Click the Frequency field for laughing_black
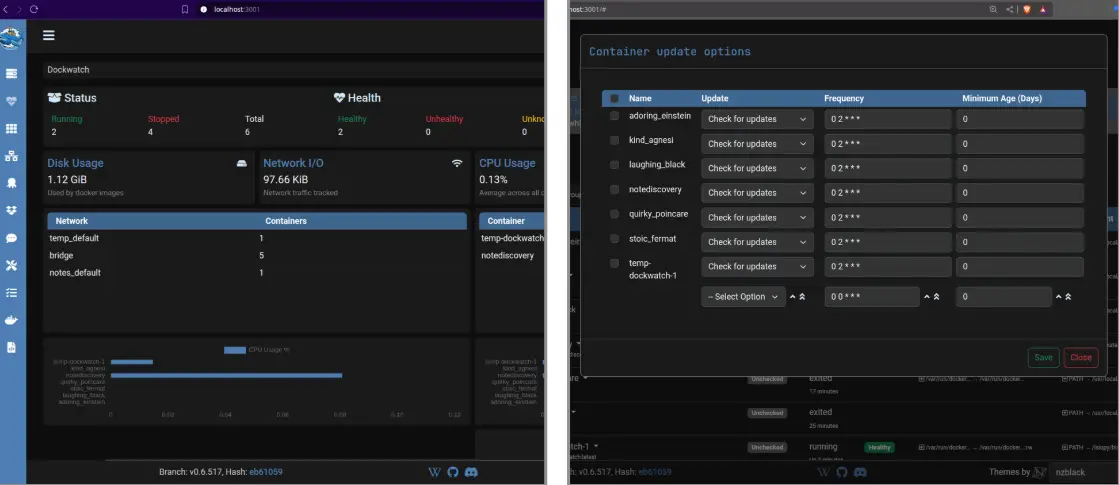1119x485 pixels. click(x=887, y=168)
